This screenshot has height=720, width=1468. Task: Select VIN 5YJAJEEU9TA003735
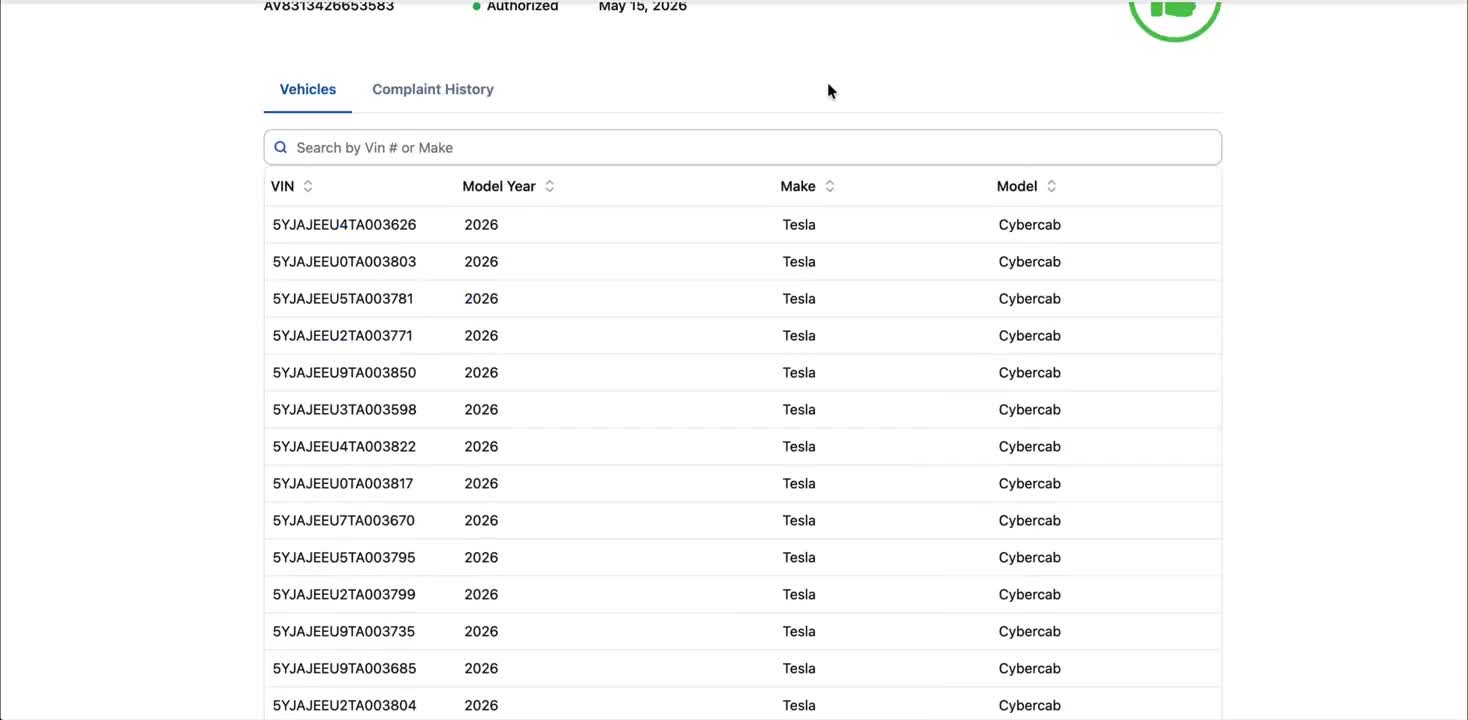343,632
